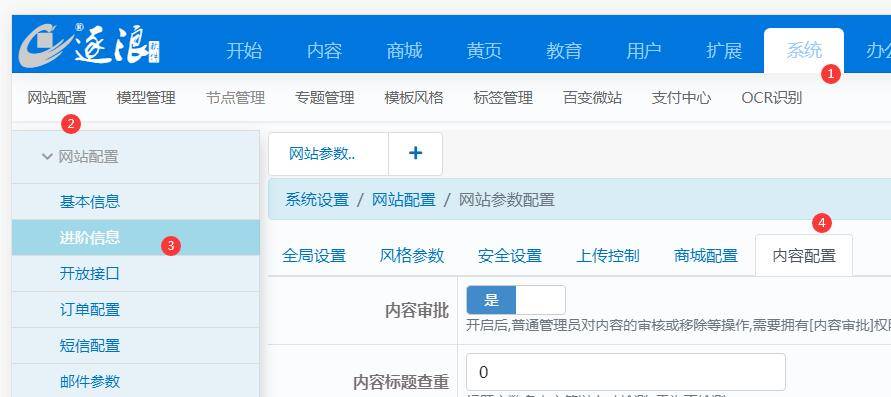Click 网站配置 breadcrumb link

pyautogui.click(x=403, y=200)
